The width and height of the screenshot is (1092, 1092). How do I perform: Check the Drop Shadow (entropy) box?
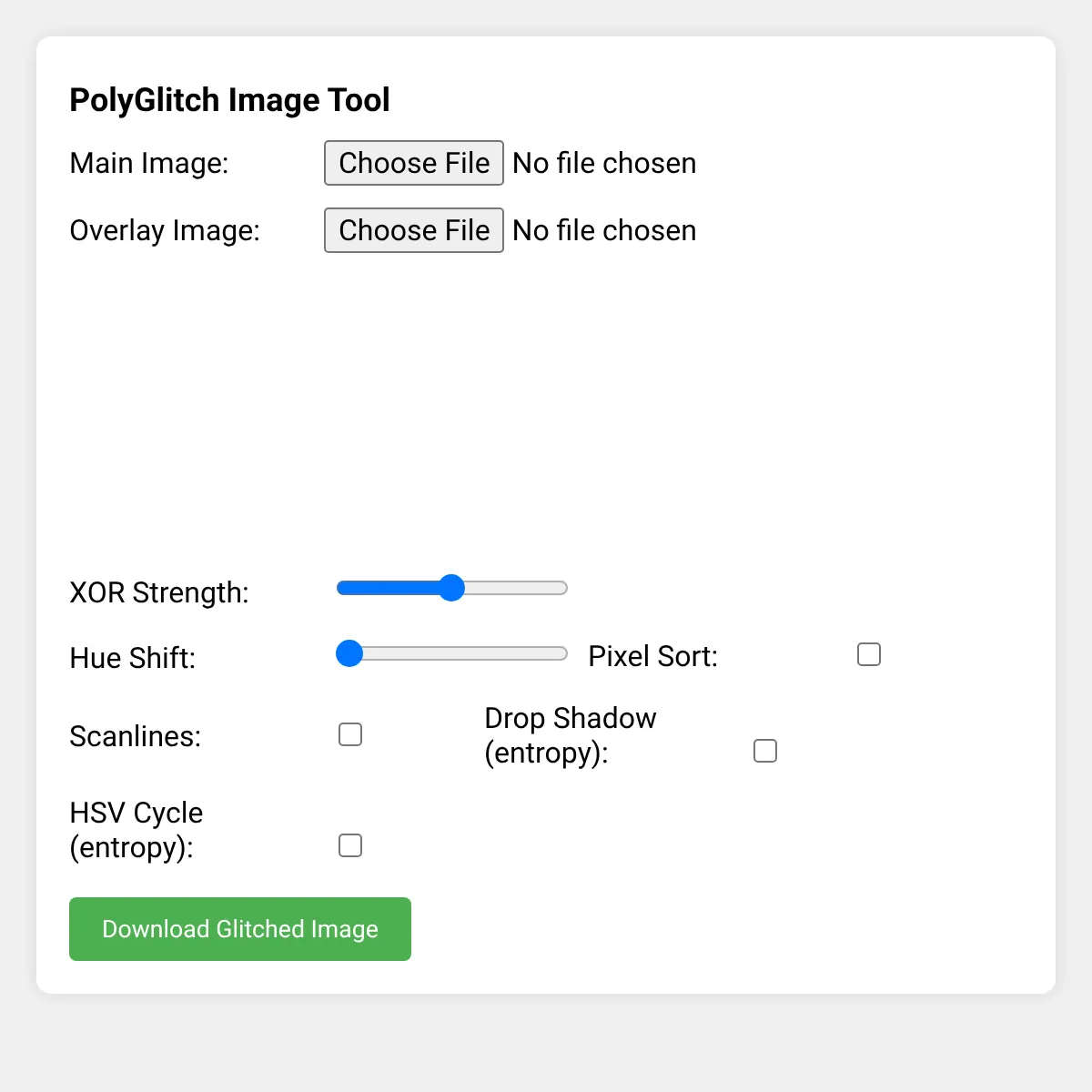[765, 751]
